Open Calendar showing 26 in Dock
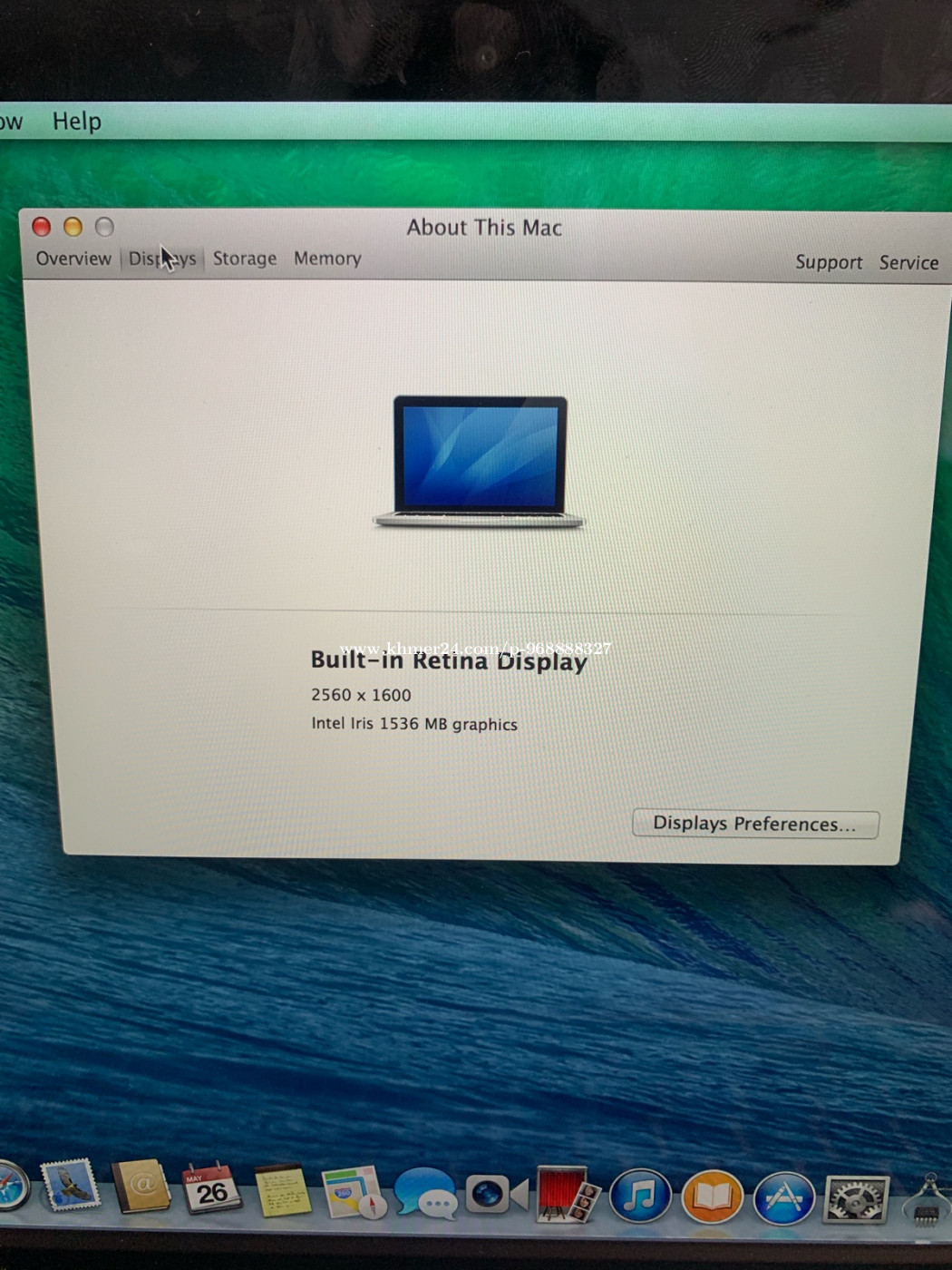Screen dimensions: 952x1270 (x=211, y=1188)
